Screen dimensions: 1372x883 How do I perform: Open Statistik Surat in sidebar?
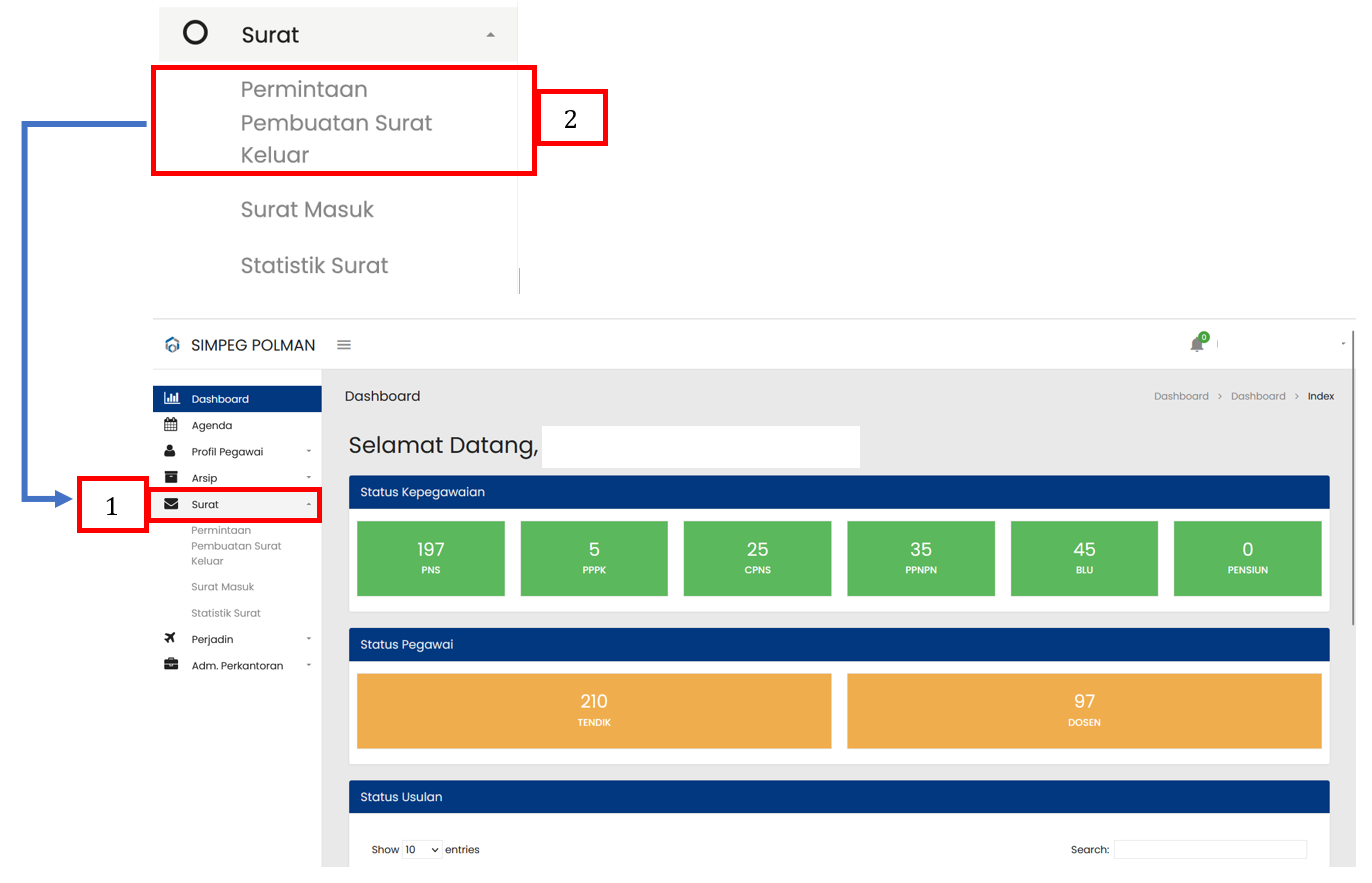point(225,613)
